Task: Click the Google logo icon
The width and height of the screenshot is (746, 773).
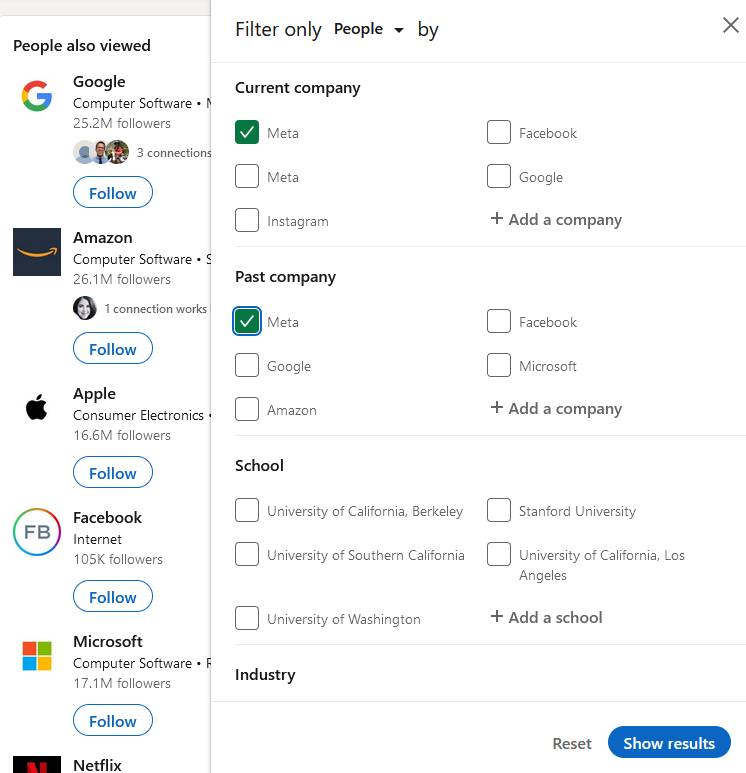Action: [x=37, y=96]
